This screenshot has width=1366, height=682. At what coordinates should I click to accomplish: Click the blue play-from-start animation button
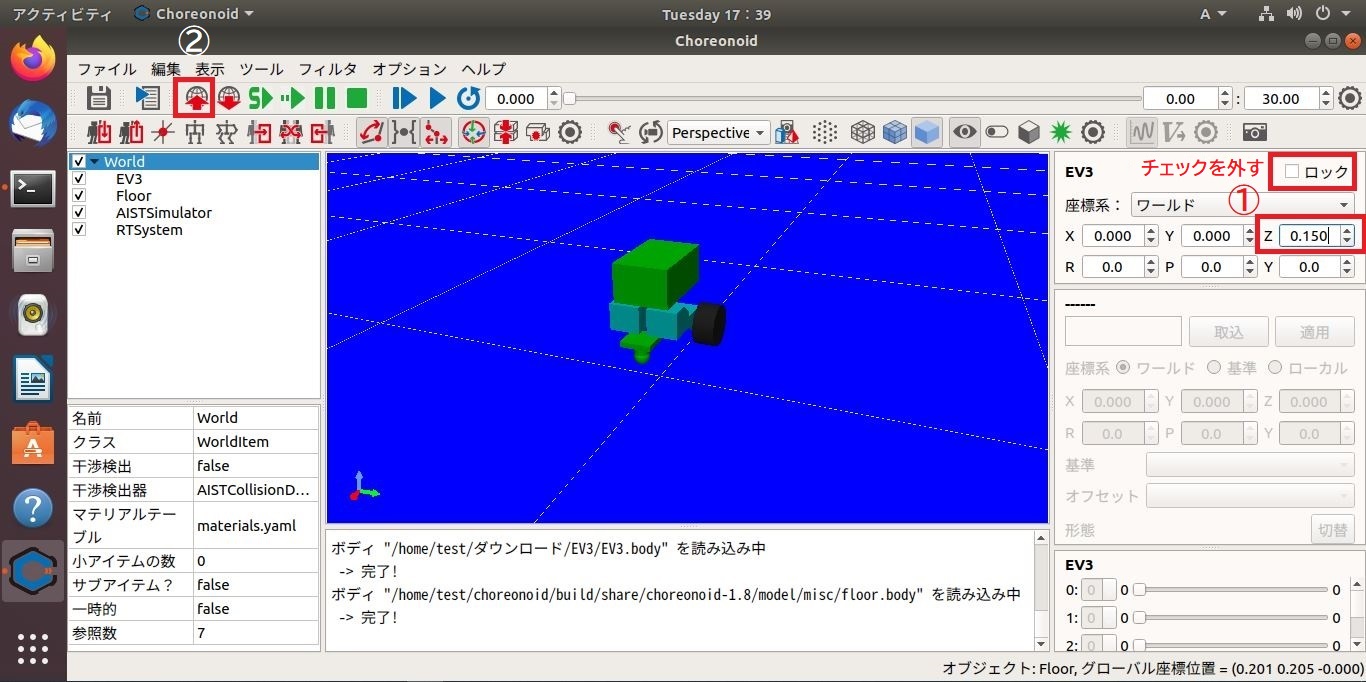(404, 98)
